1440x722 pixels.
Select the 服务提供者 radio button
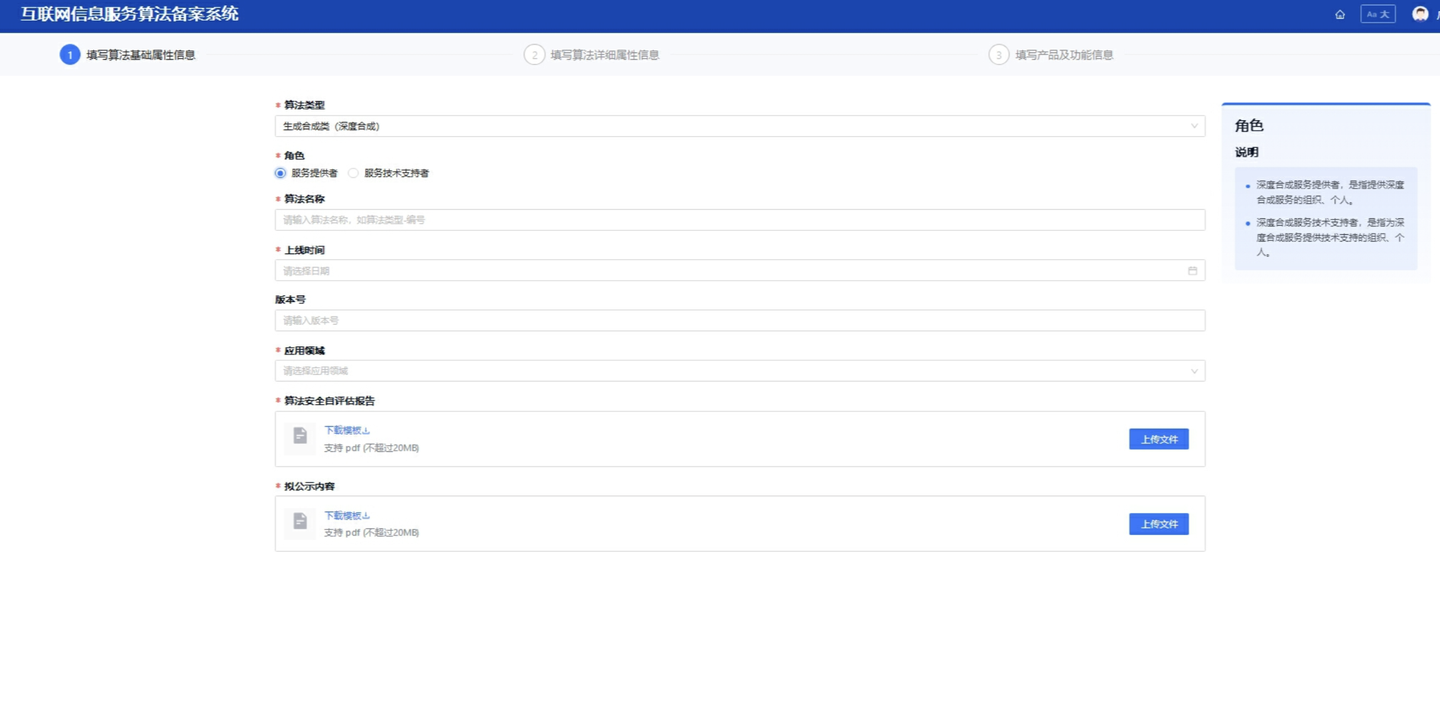(281, 174)
